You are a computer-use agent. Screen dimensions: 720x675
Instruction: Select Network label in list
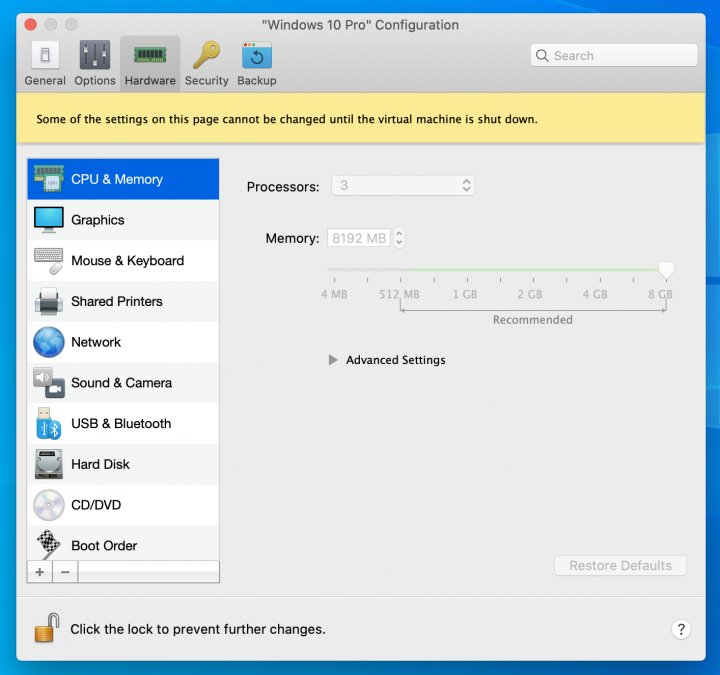[x=96, y=342]
